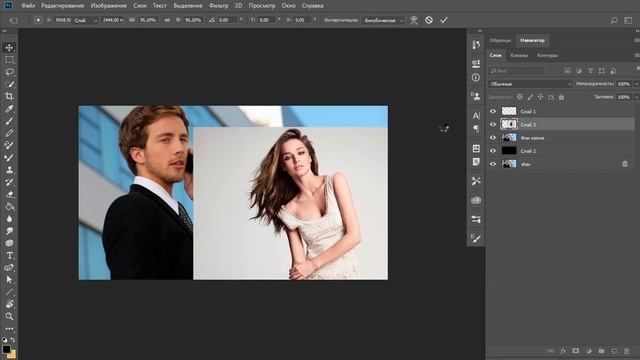The image size is (640, 360).
Task: Hide layer Слой 2
Action: click(x=493, y=151)
